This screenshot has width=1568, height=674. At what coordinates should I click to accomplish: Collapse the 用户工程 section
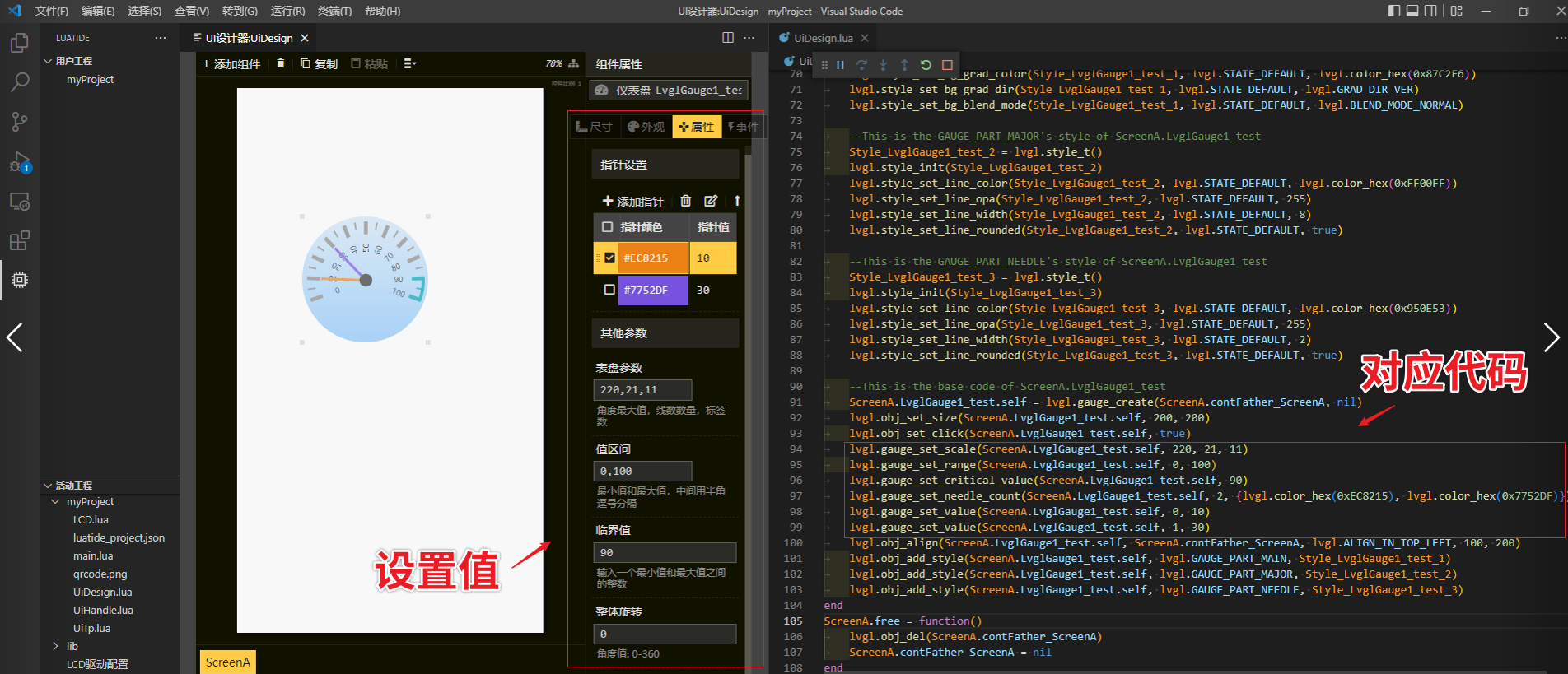tap(48, 61)
